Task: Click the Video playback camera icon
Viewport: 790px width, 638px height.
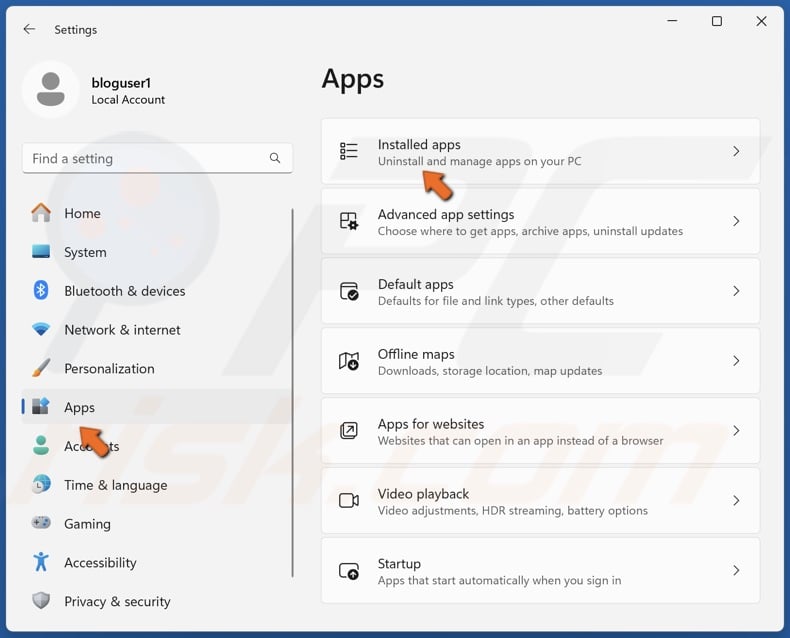Action: 349,500
